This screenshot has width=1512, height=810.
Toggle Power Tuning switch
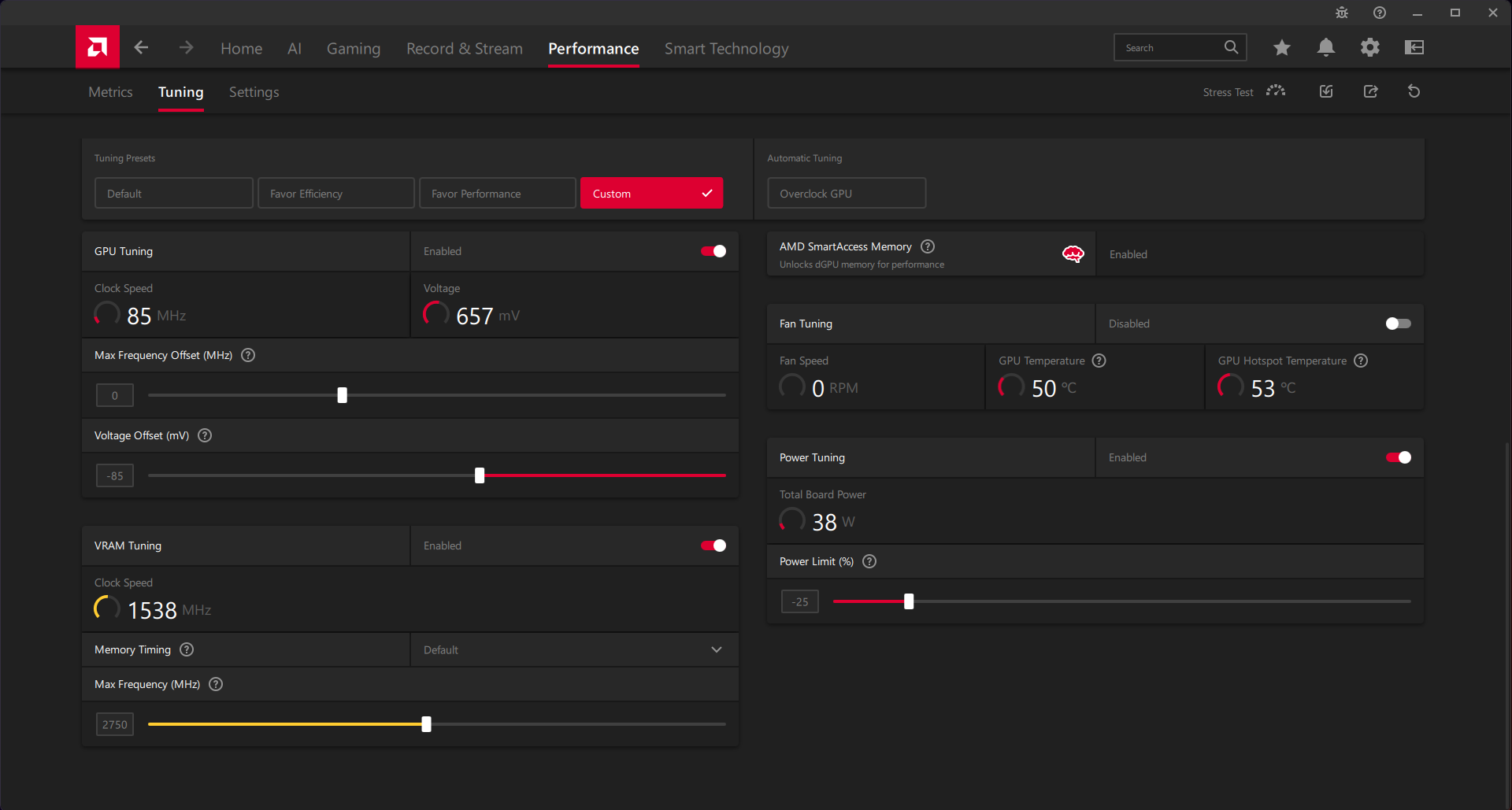[1399, 457]
